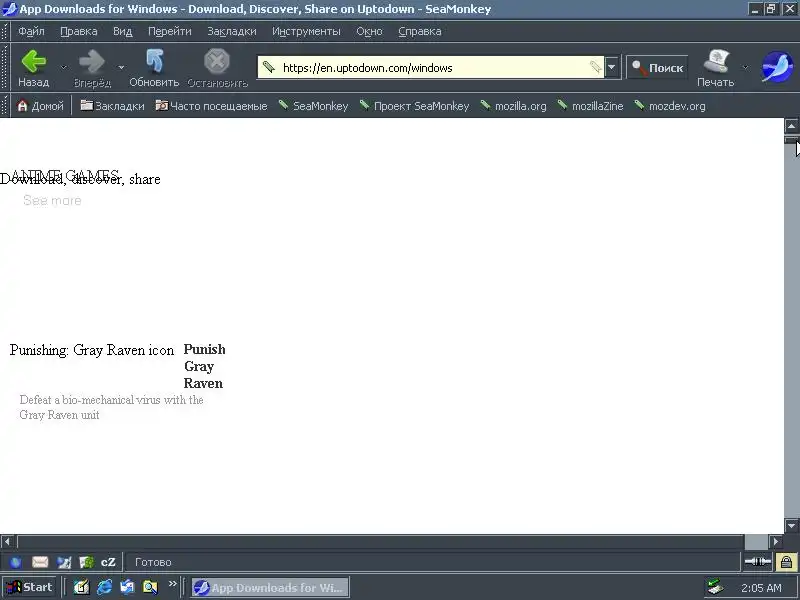
Task: Click the system tray network icon
Action: 715,587
